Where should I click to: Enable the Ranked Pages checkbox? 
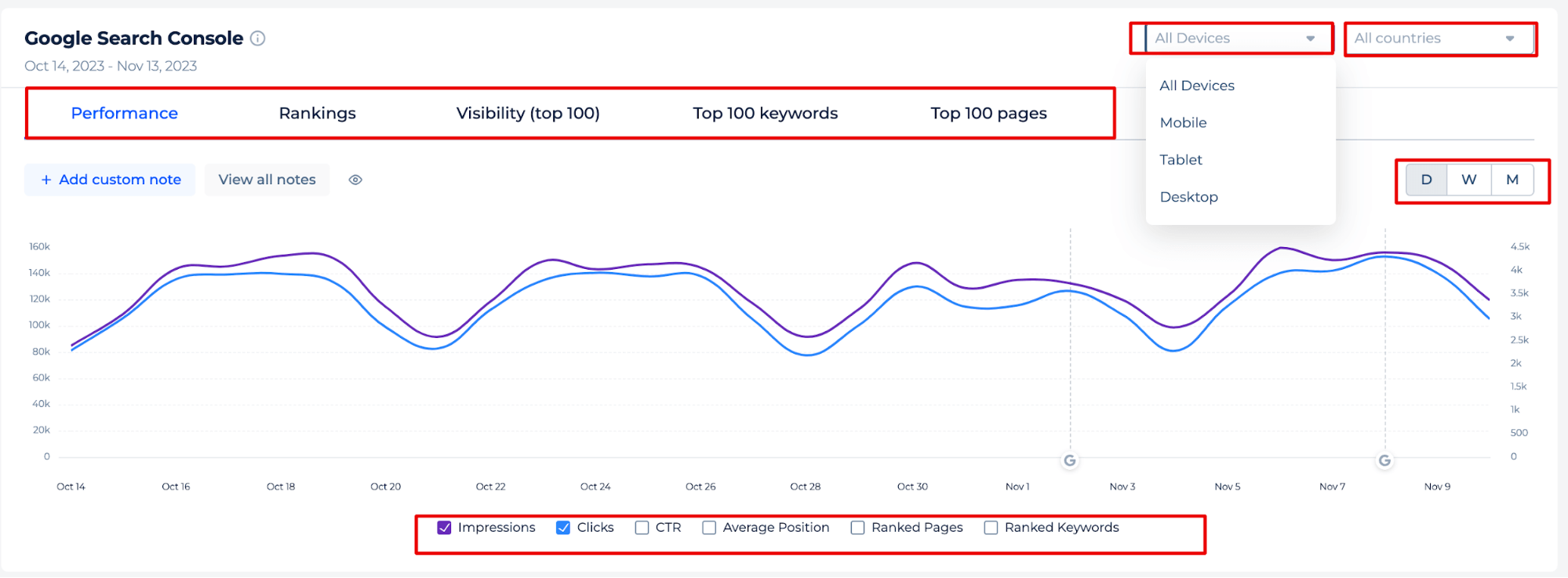[x=857, y=528]
